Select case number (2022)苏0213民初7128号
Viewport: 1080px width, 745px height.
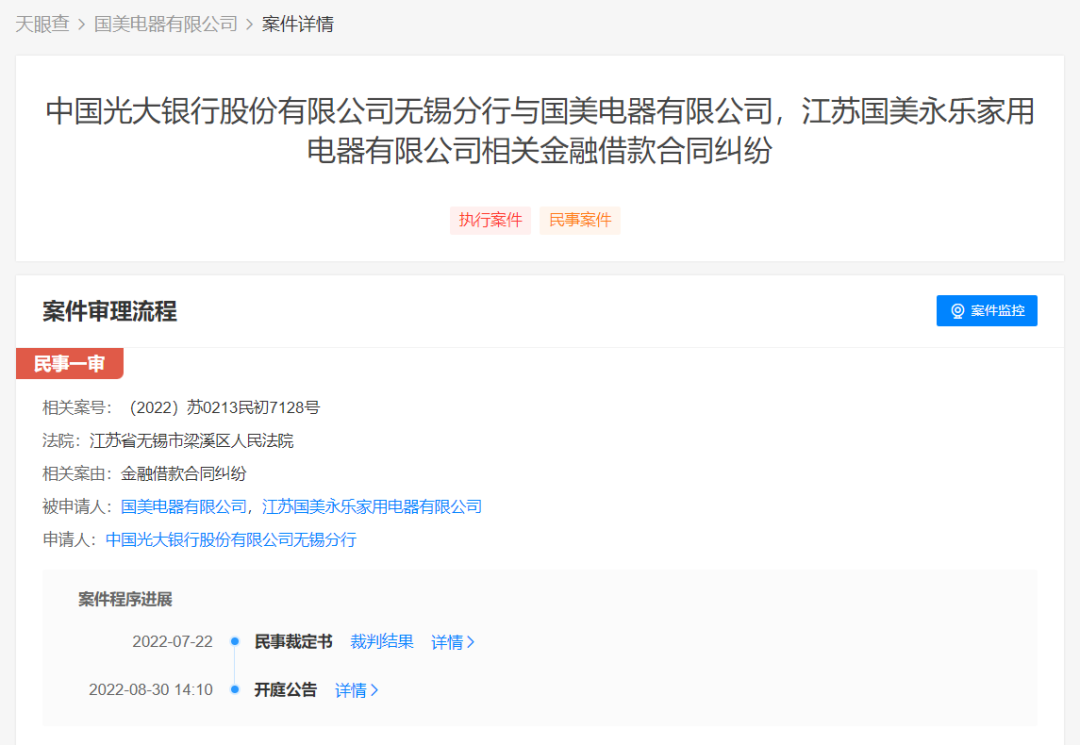coord(224,408)
